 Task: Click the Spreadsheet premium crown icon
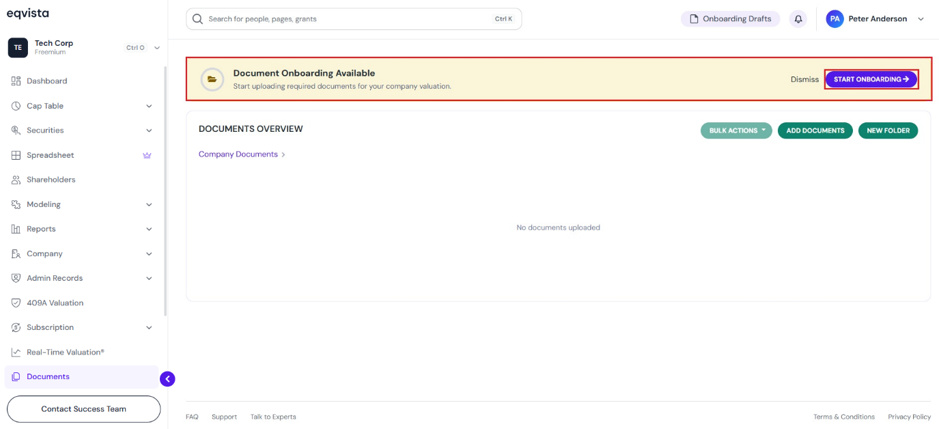point(147,155)
